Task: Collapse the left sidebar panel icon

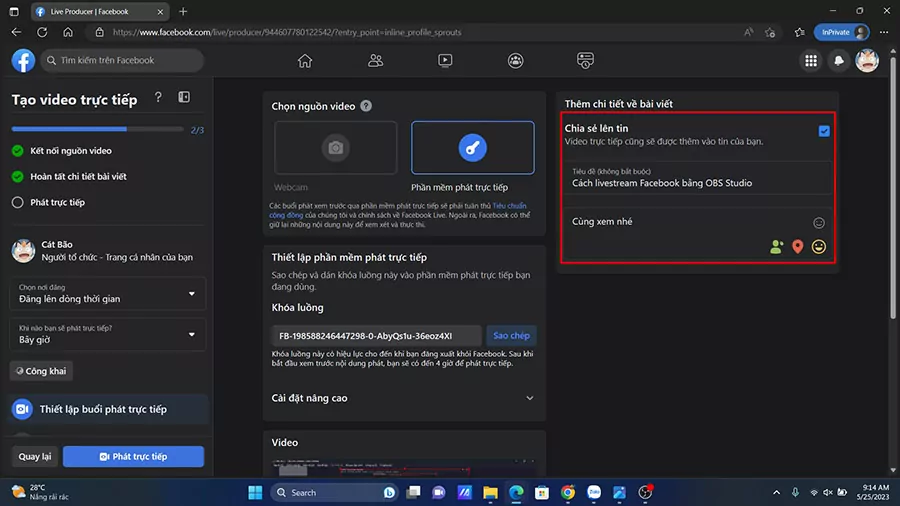Action: tap(184, 98)
